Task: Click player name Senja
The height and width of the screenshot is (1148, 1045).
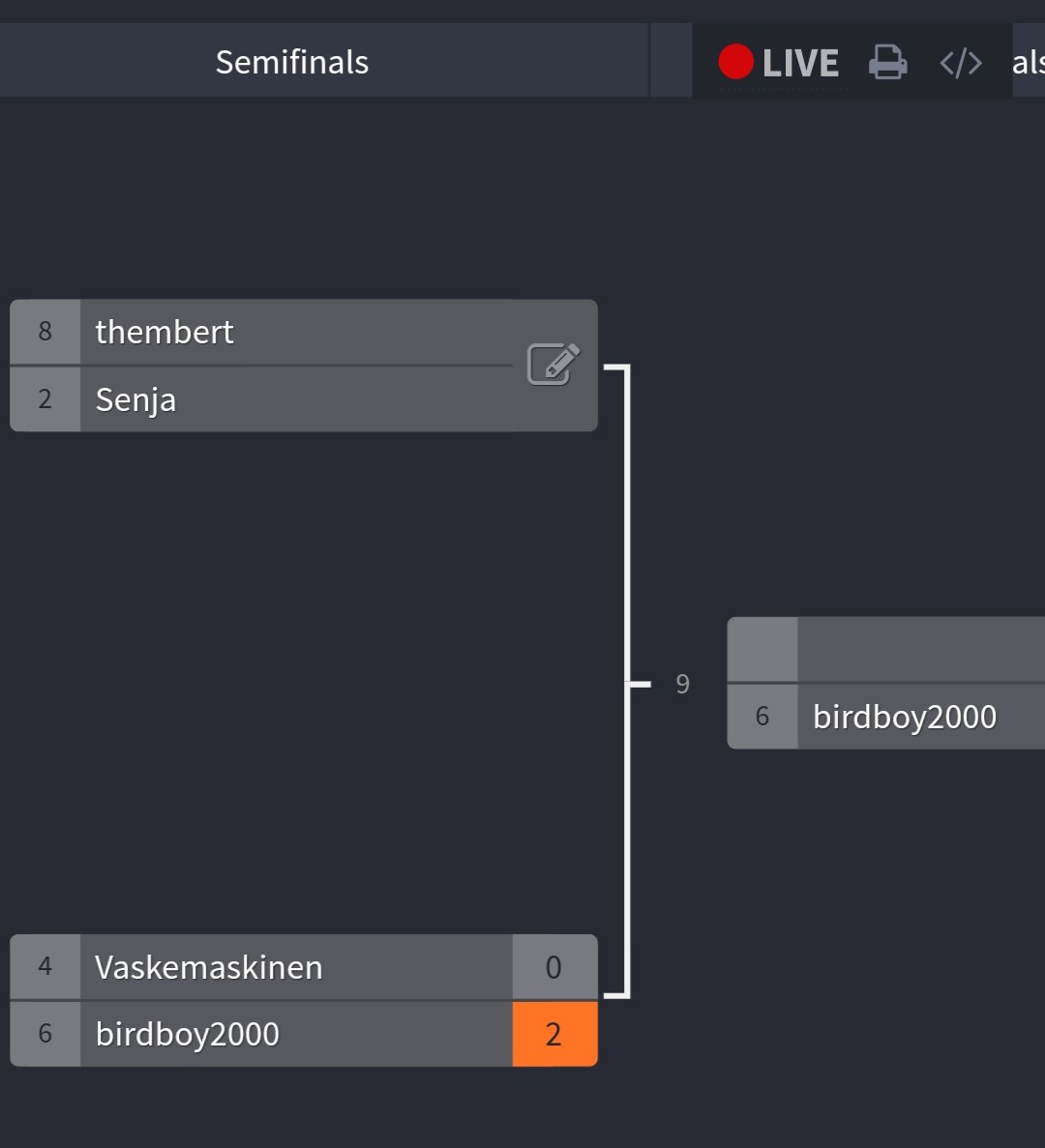Action: pos(136,399)
